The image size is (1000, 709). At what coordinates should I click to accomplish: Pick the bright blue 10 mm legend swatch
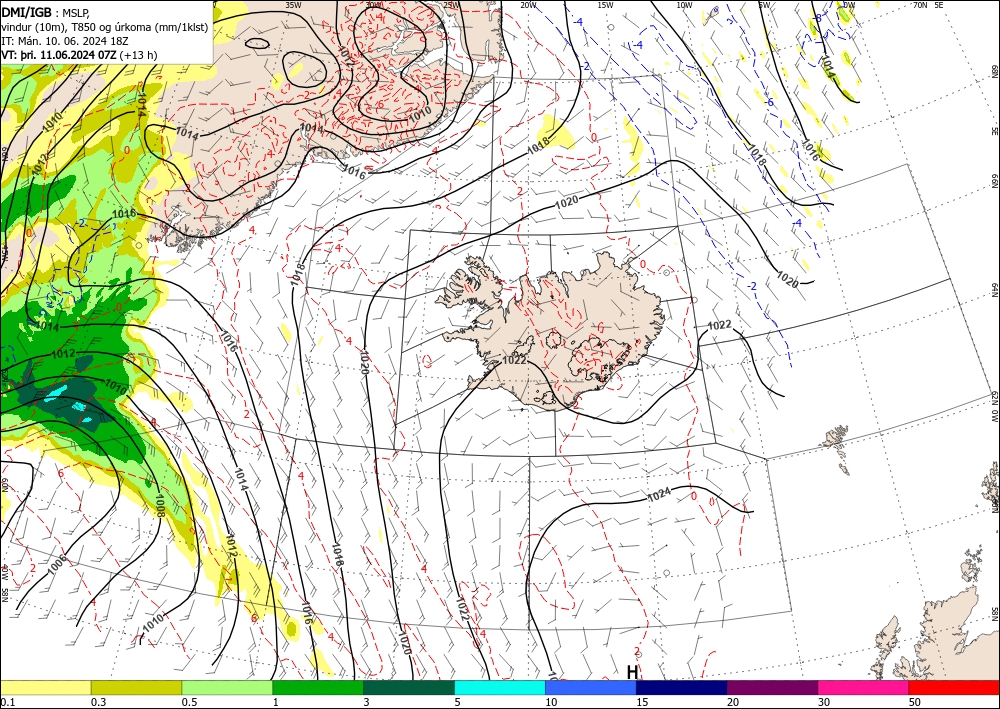pos(591,687)
